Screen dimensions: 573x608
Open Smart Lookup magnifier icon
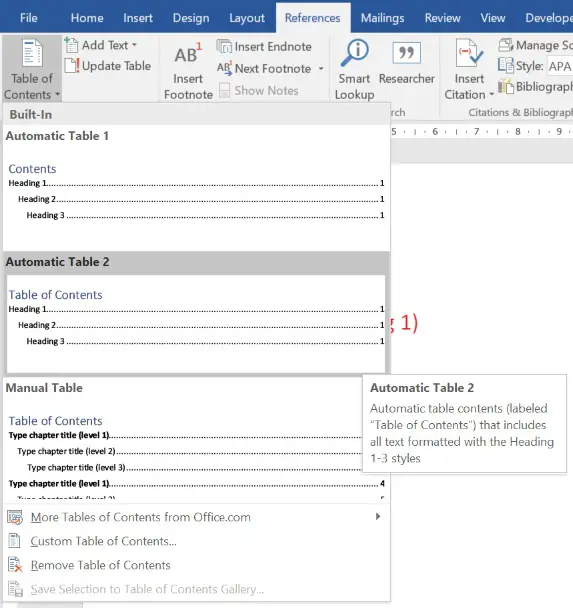pos(354,53)
